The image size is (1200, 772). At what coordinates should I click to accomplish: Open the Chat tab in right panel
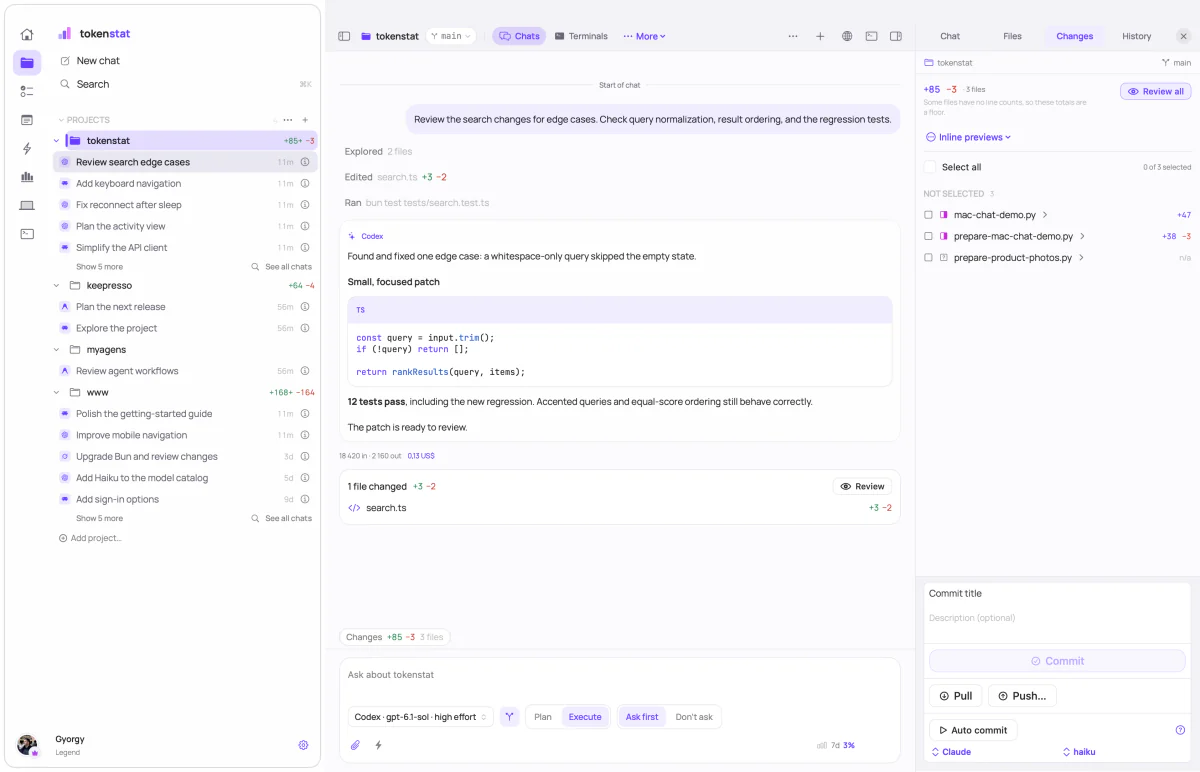click(x=950, y=36)
